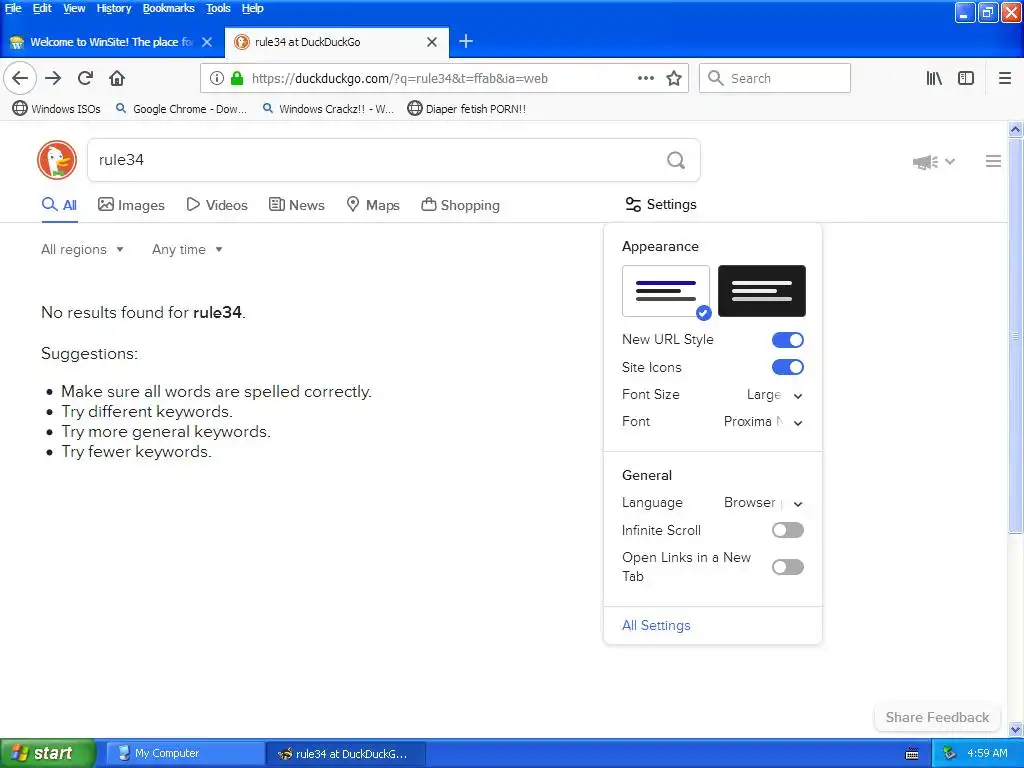
Task: Reload the current page
Action: coord(85,78)
